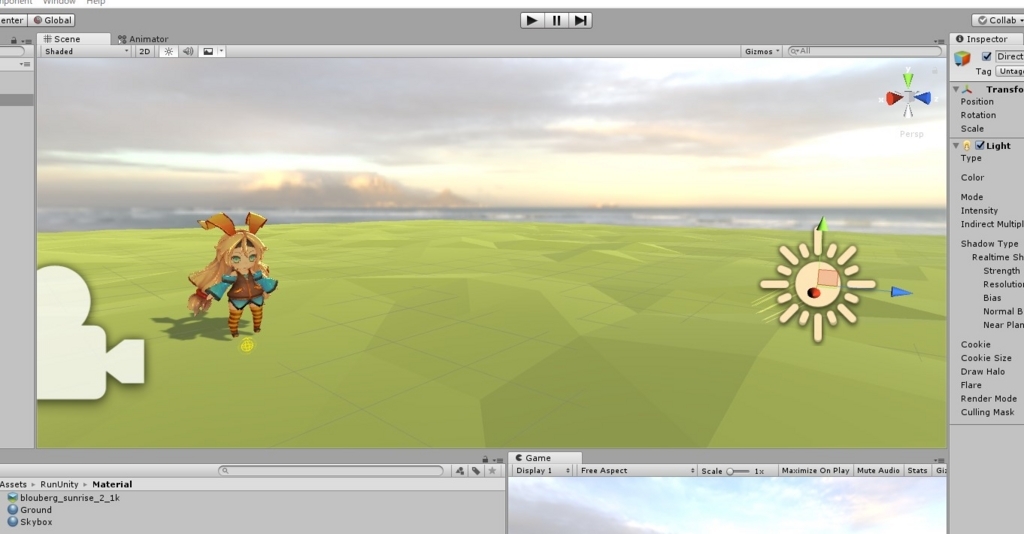Screen dimensions: 1024x534
Task: Open the Help menu
Action: click(95, 2)
